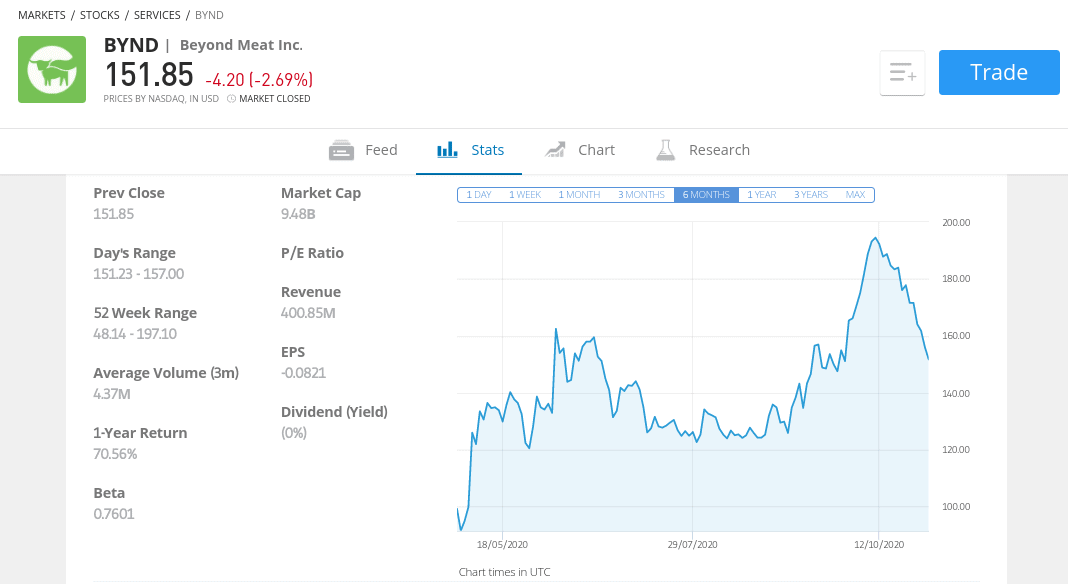Click the P/E Ratio label

312,253
